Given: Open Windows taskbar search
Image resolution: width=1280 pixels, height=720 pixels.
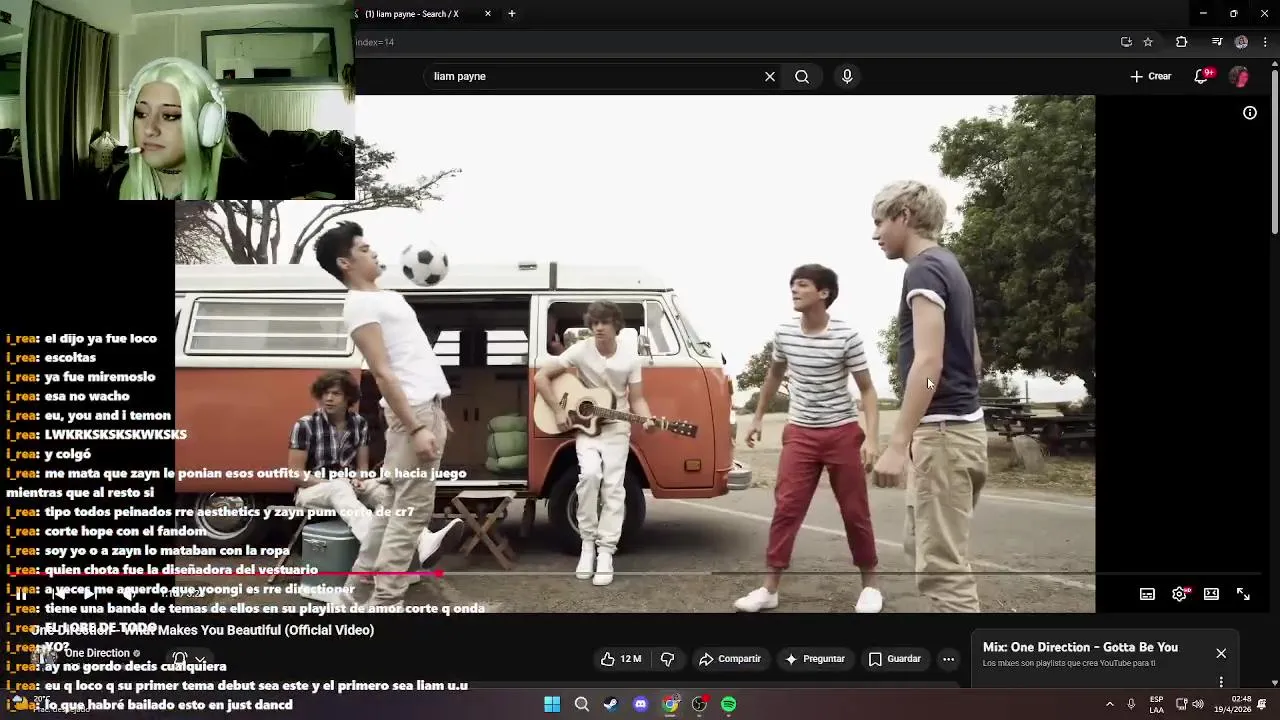Looking at the screenshot, I should point(581,704).
